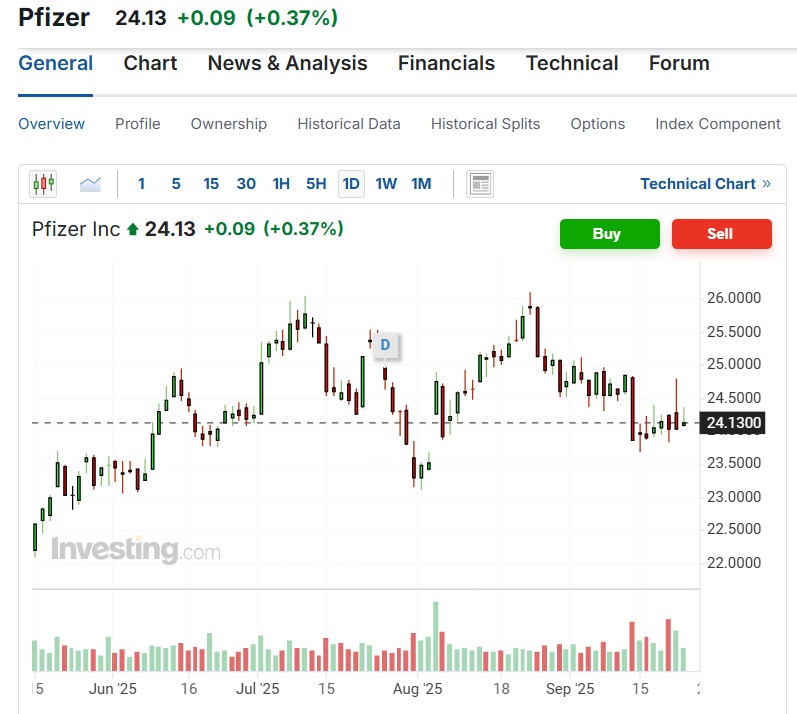Select the 5H timeframe
797x714 pixels.
click(x=316, y=184)
